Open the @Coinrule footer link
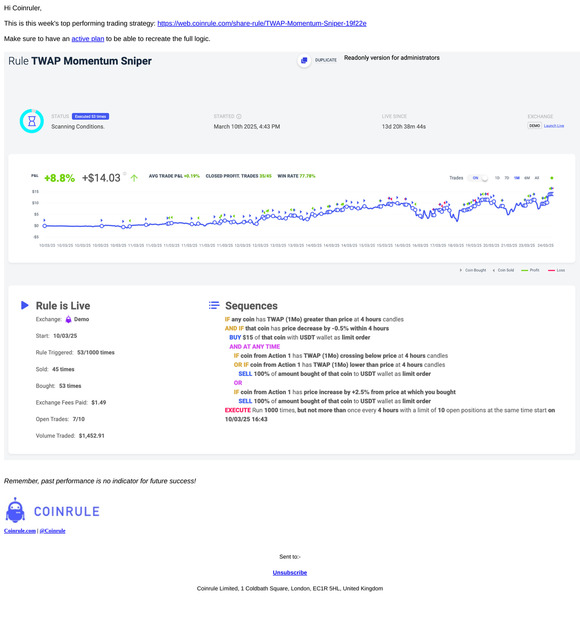 click(52, 531)
